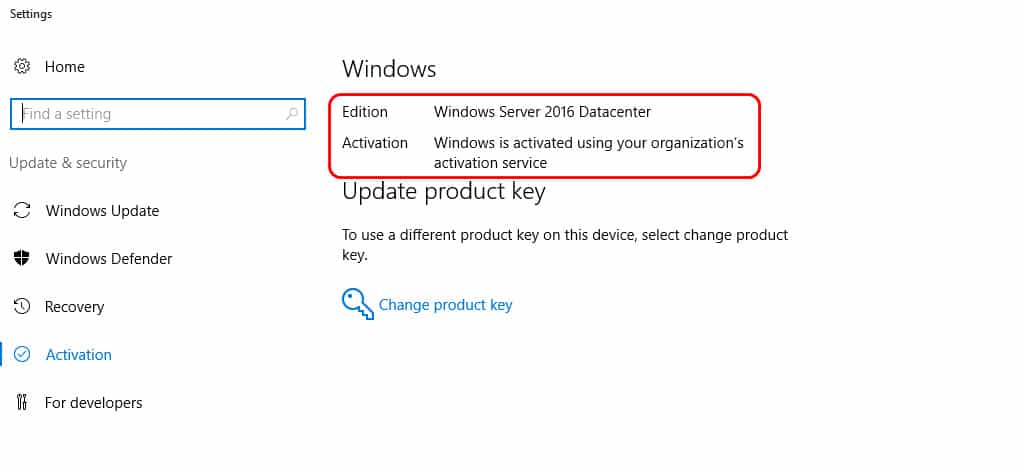Focus the Find a setting search box
1024x467 pixels.
click(158, 114)
